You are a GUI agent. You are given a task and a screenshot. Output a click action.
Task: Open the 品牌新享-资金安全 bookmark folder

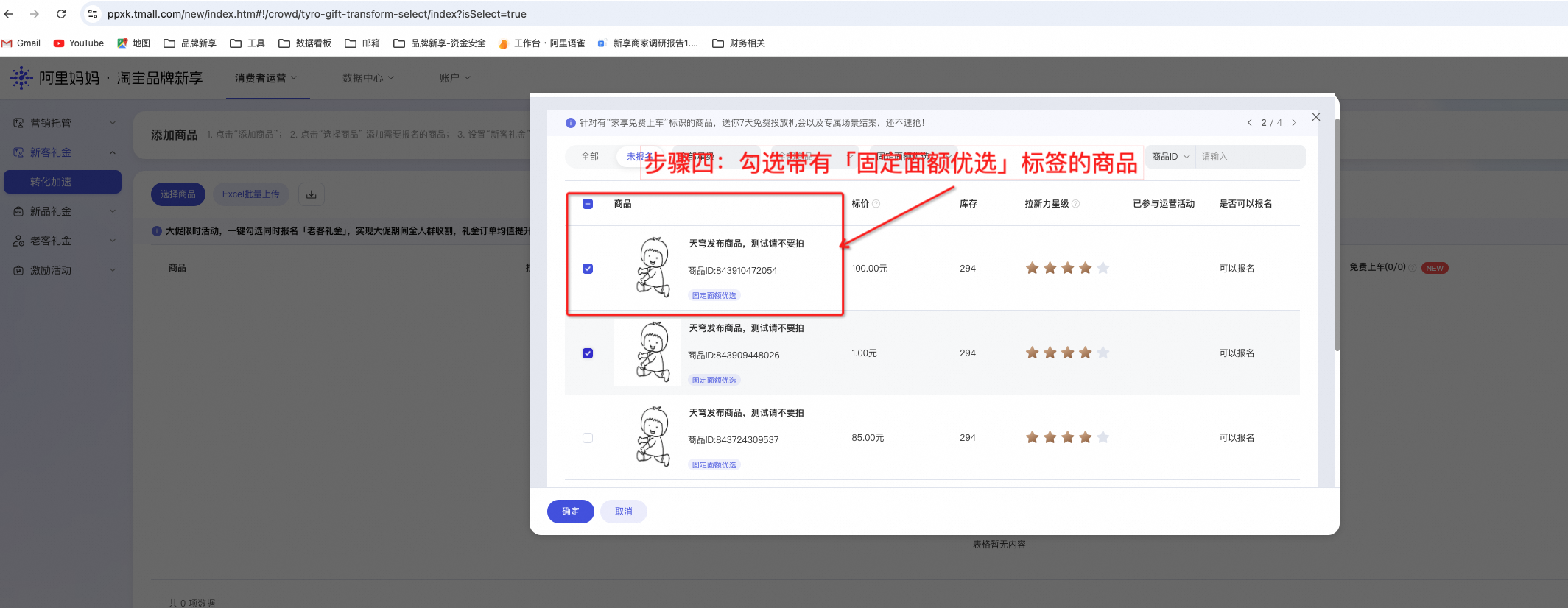tap(440, 43)
